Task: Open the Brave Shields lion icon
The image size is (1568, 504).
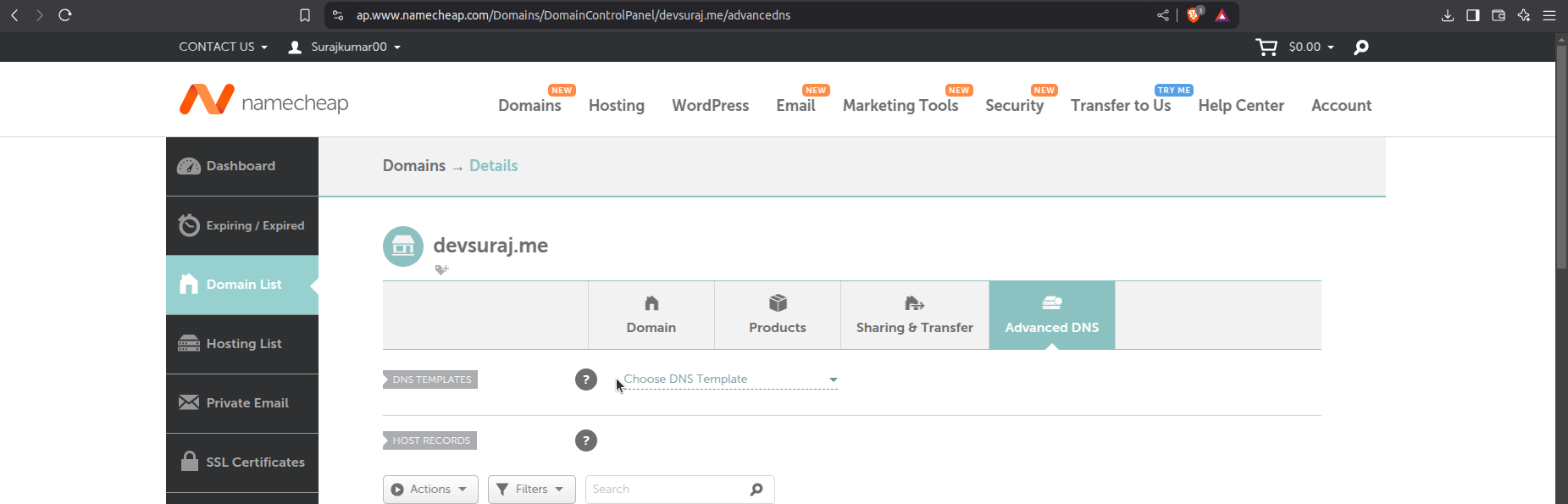Action: [x=1194, y=14]
